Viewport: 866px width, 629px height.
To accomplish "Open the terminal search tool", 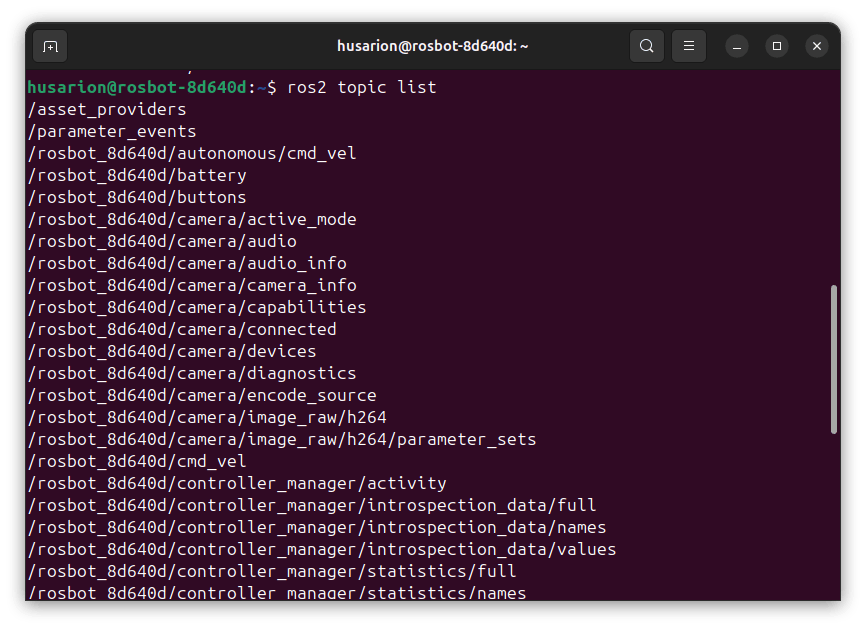I will tap(647, 46).
